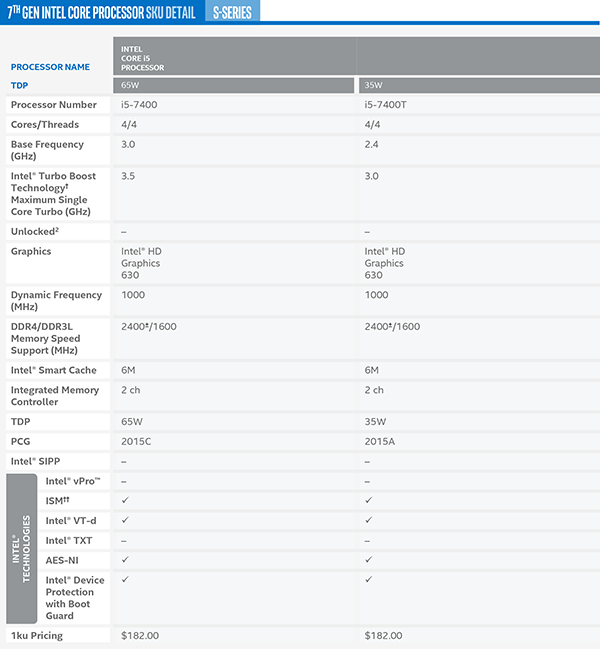Click the Unlocked row label

coord(38,231)
